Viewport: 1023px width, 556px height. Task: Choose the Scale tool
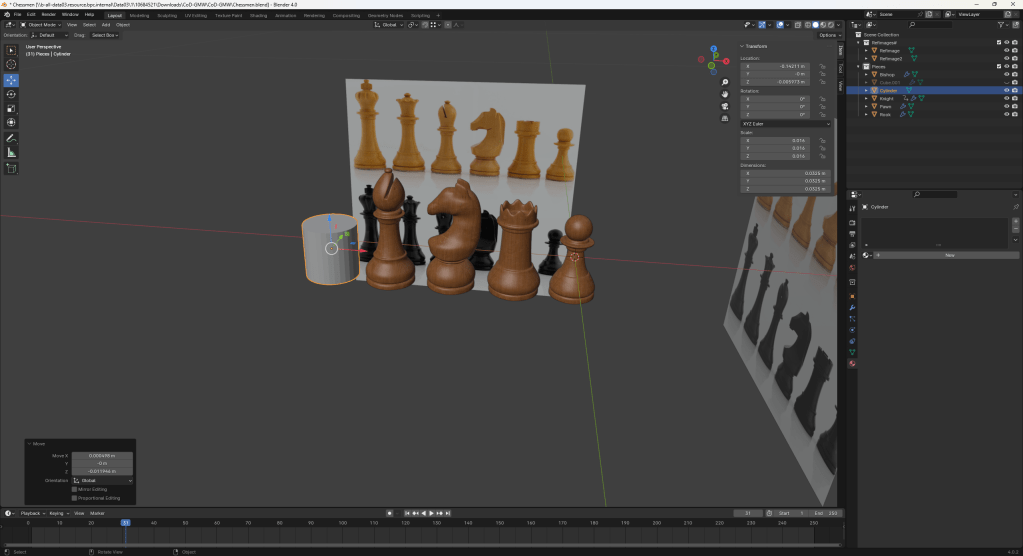(x=12, y=108)
